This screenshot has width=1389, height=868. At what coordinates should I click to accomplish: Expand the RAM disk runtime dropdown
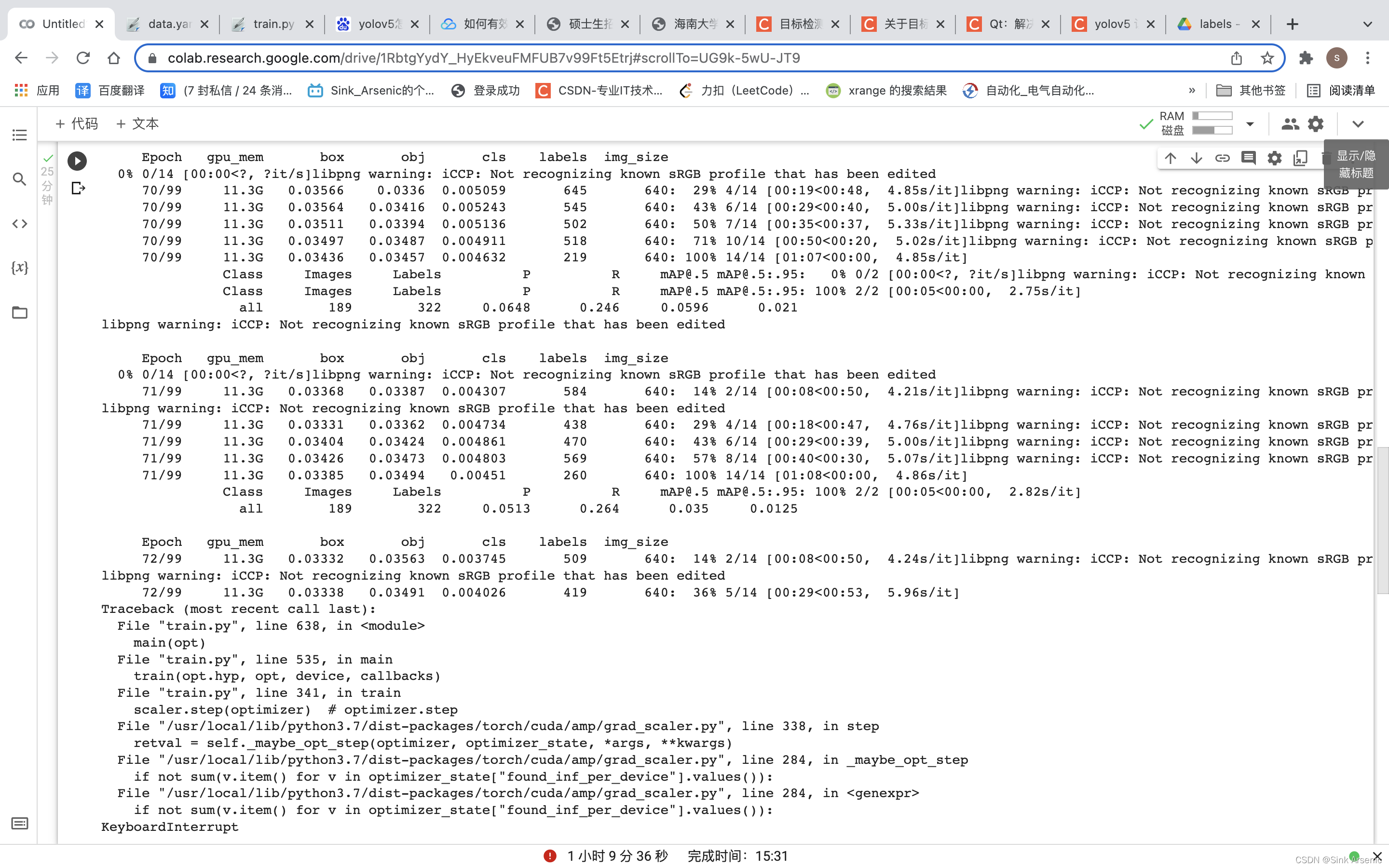(x=1250, y=123)
